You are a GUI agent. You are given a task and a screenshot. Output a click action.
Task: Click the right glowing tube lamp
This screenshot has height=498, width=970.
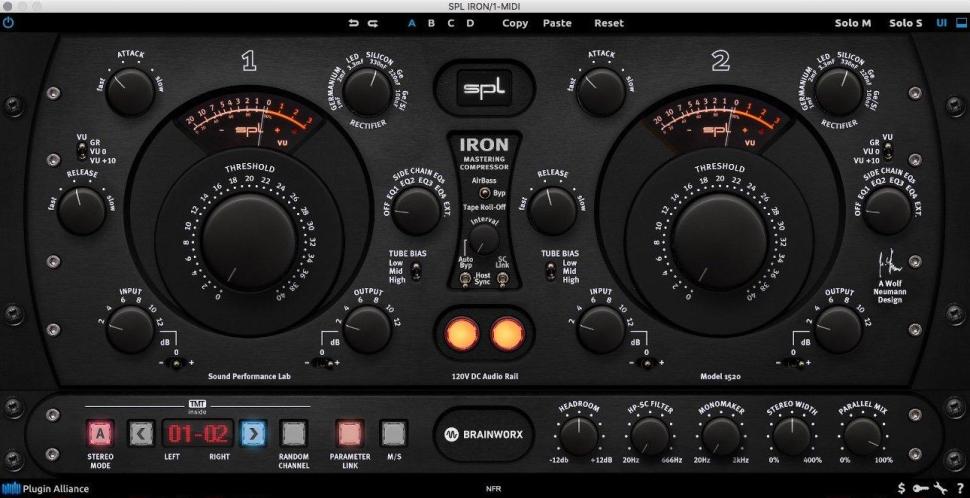tap(508, 333)
